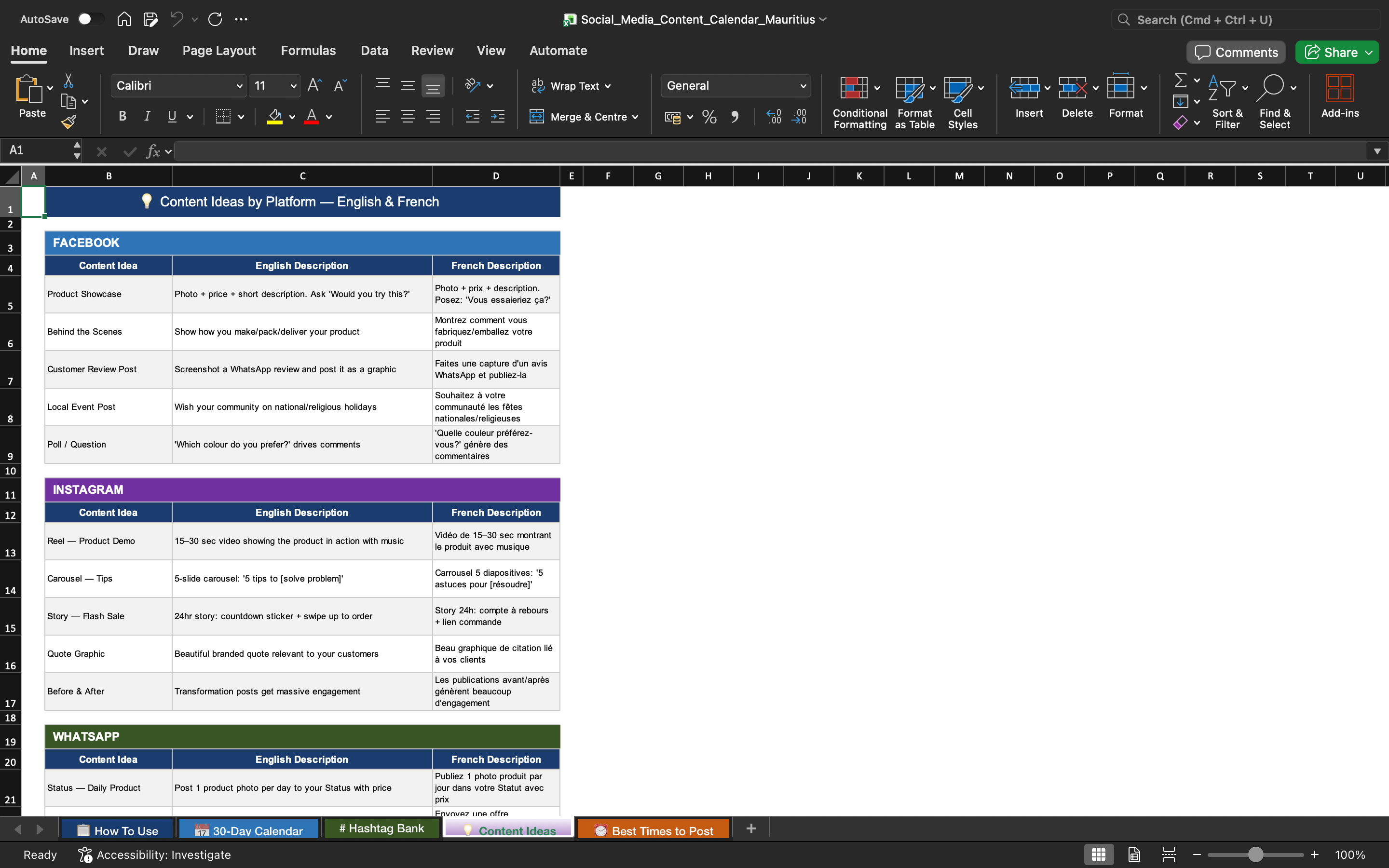Click the Copy icon
Viewport: 1389px width, 868px height.
(x=68, y=102)
